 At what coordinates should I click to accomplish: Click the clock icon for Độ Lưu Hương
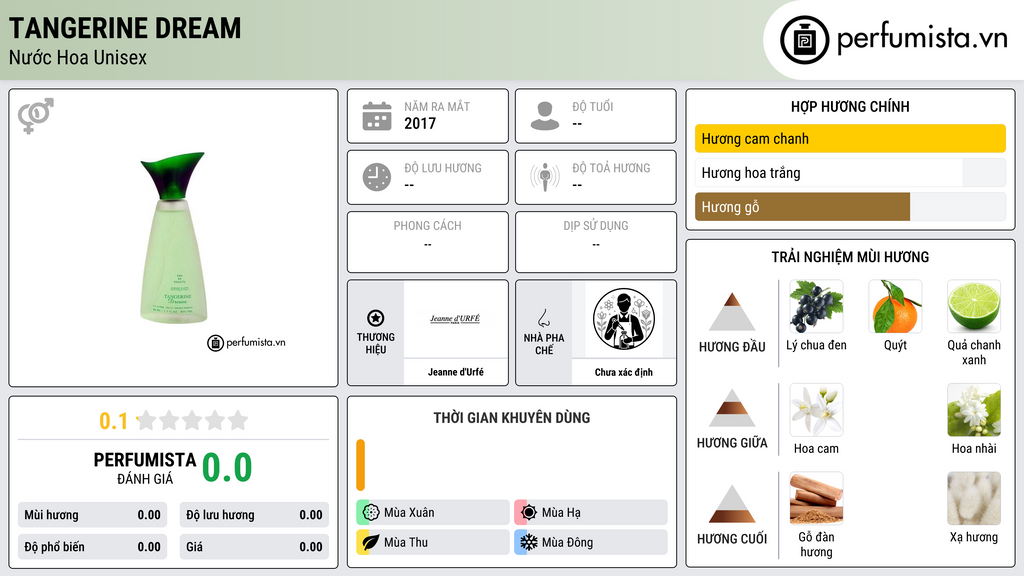pyautogui.click(x=377, y=177)
